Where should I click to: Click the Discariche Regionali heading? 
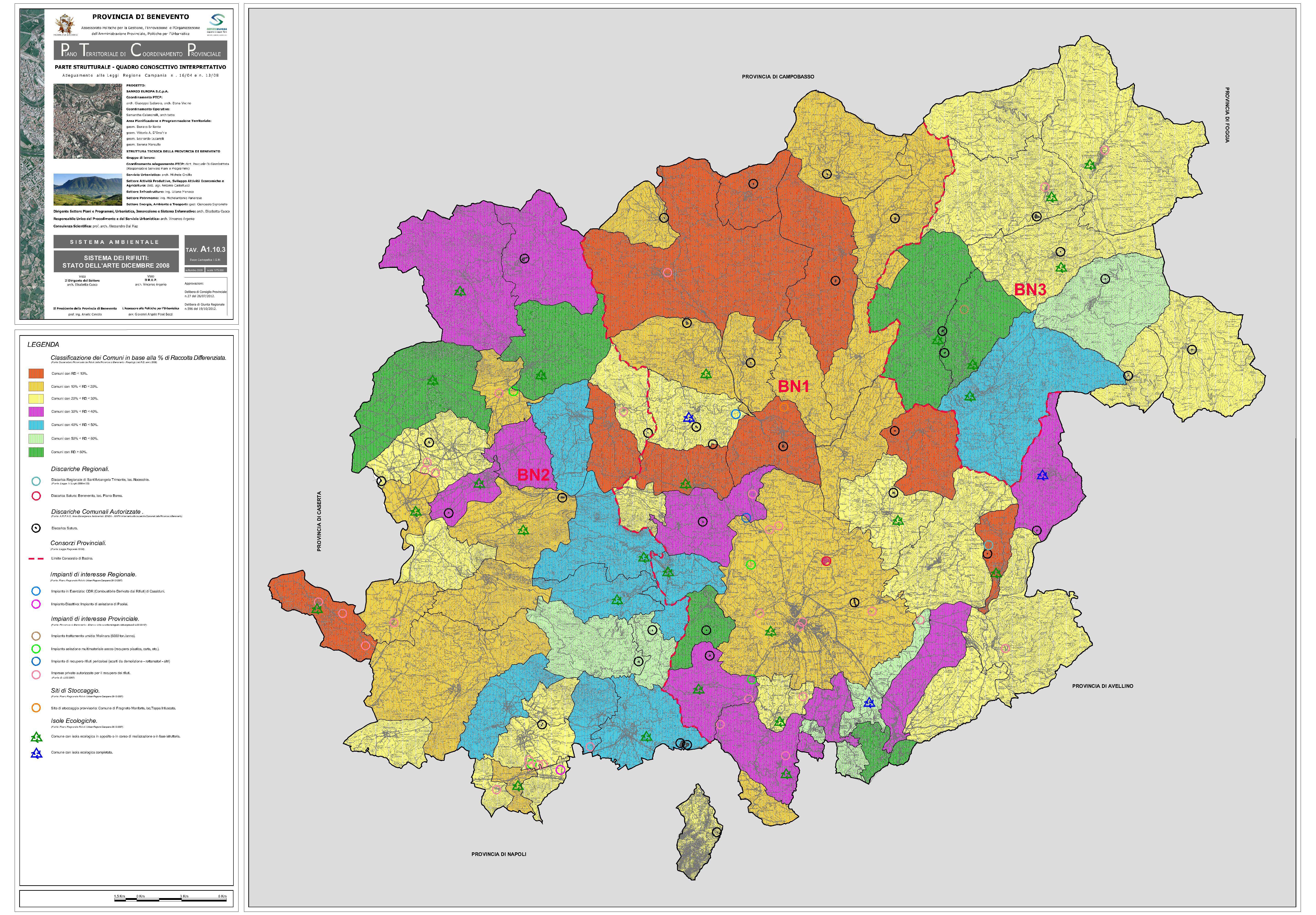point(80,469)
